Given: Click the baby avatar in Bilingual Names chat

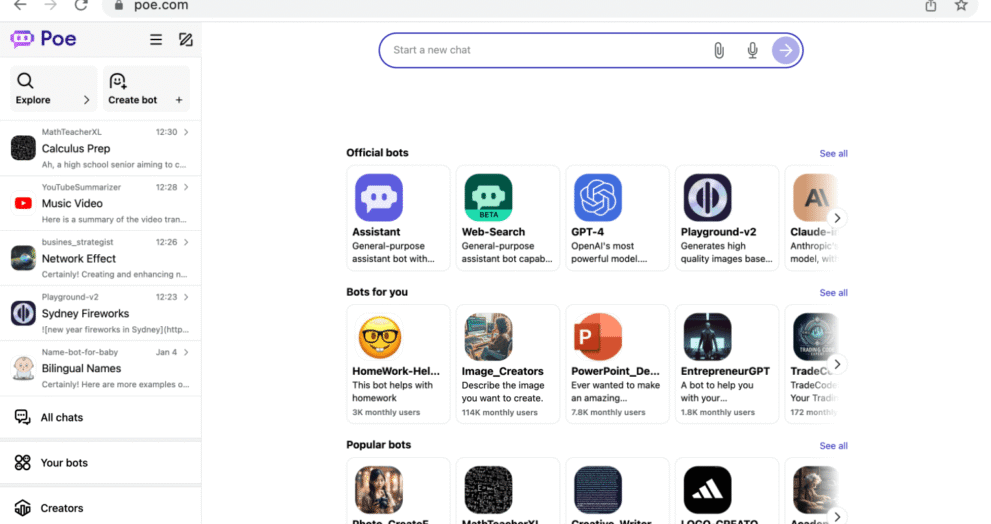Looking at the screenshot, I should click(23, 368).
